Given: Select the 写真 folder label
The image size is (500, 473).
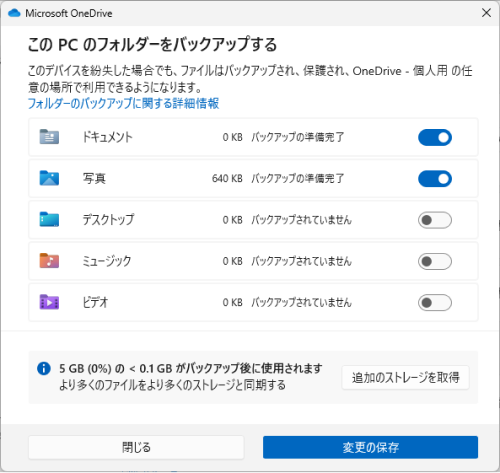Looking at the screenshot, I should coord(94,178).
